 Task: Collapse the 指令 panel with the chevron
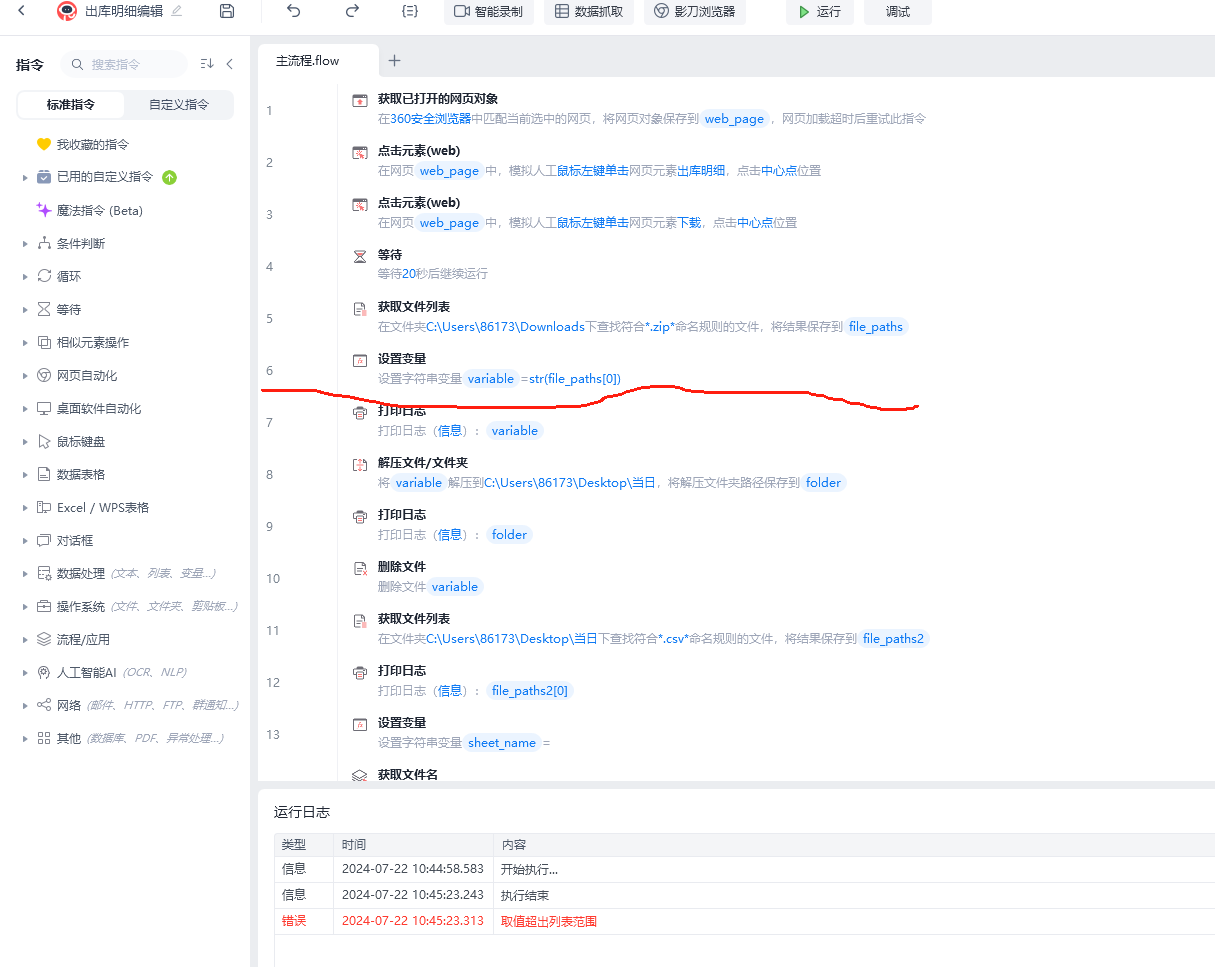(230, 64)
